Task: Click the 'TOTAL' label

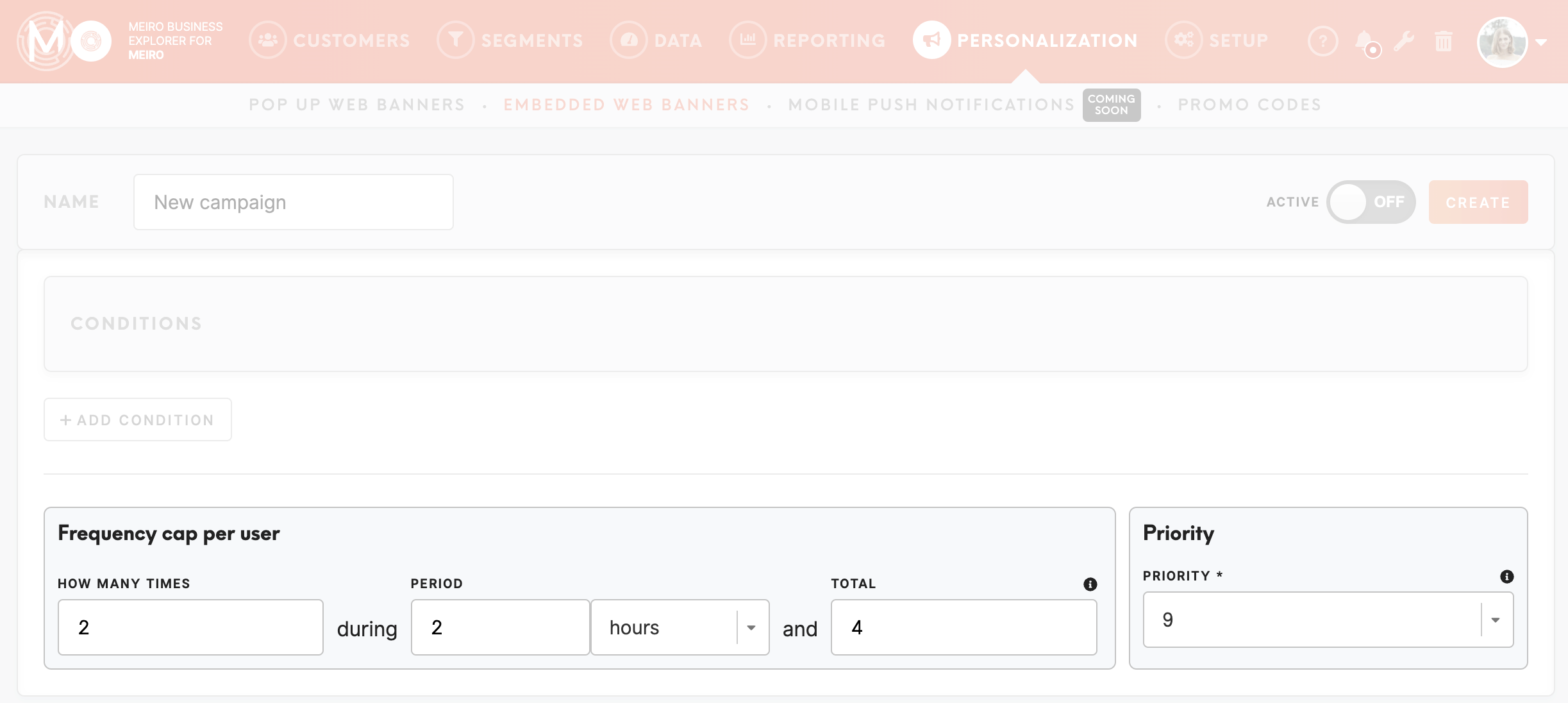Action: click(x=853, y=584)
